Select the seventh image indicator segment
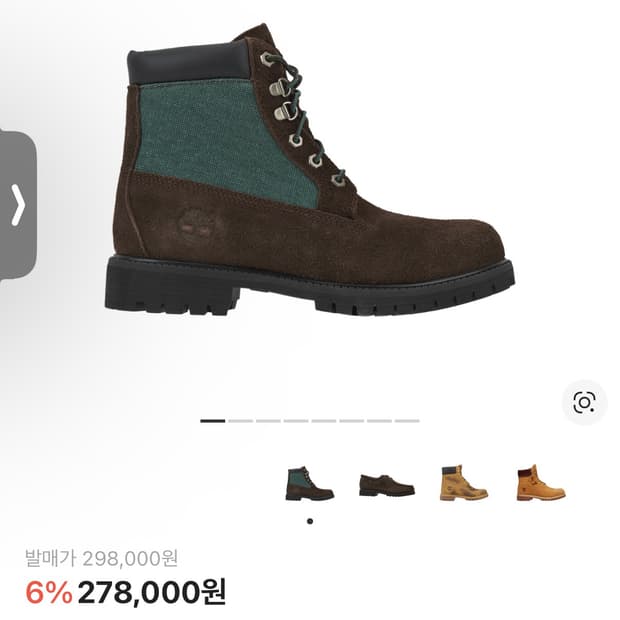 [379, 421]
